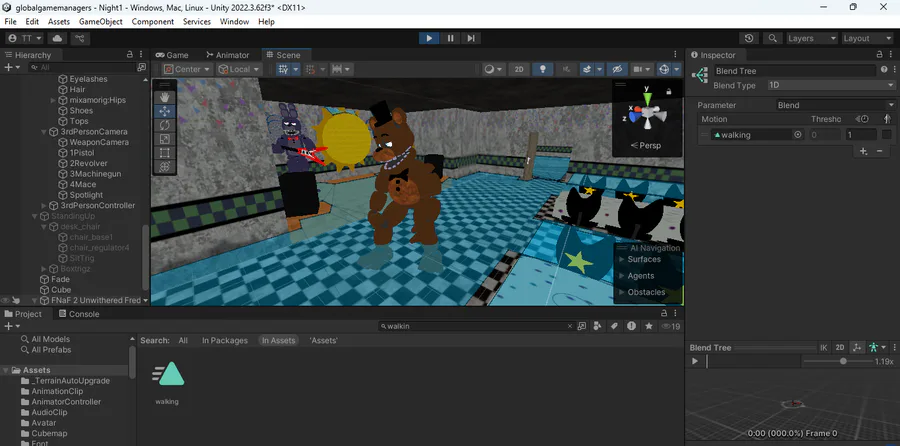Image resolution: width=900 pixels, height=446 pixels.
Task: Click the Hierarchy search-by-type icon
Action: (x=141, y=67)
